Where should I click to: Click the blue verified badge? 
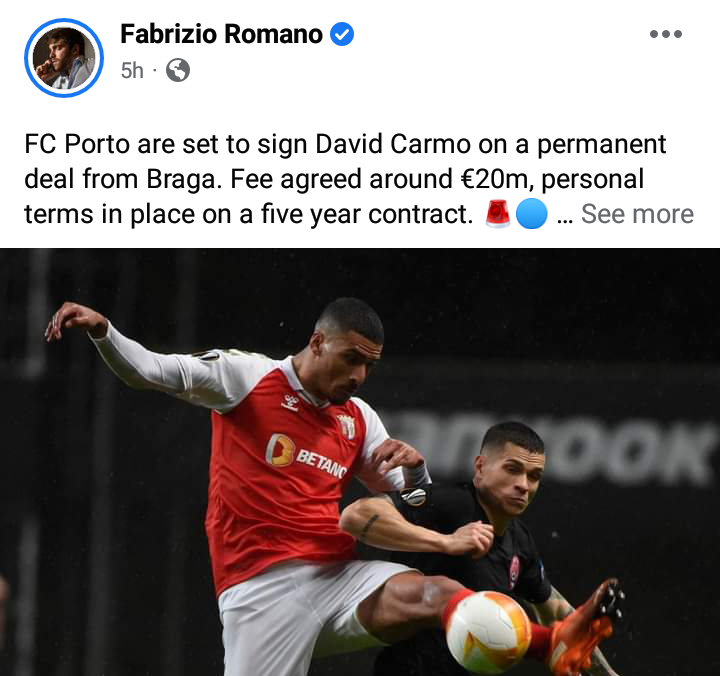tap(342, 34)
